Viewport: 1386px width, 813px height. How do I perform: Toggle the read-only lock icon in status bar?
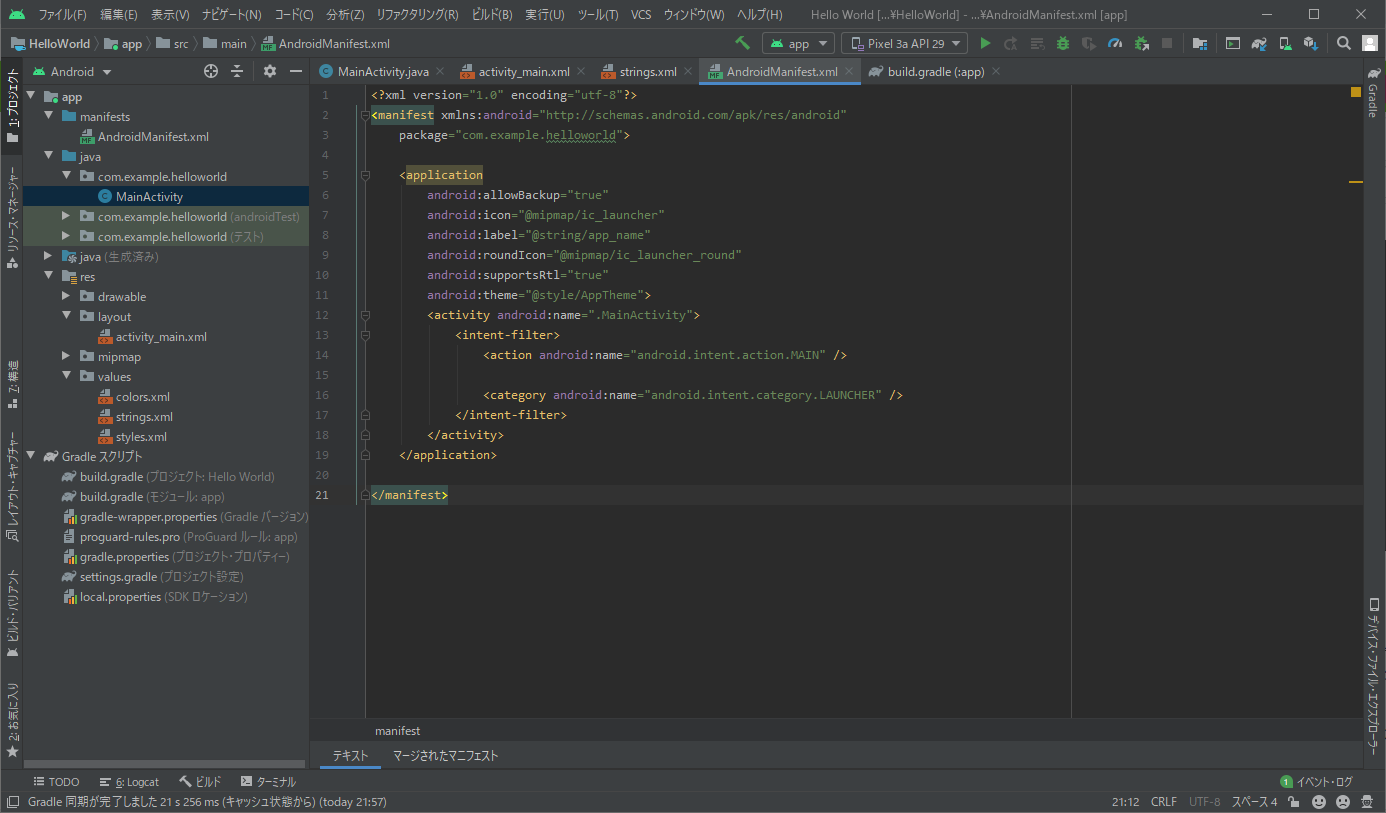click(1294, 802)
